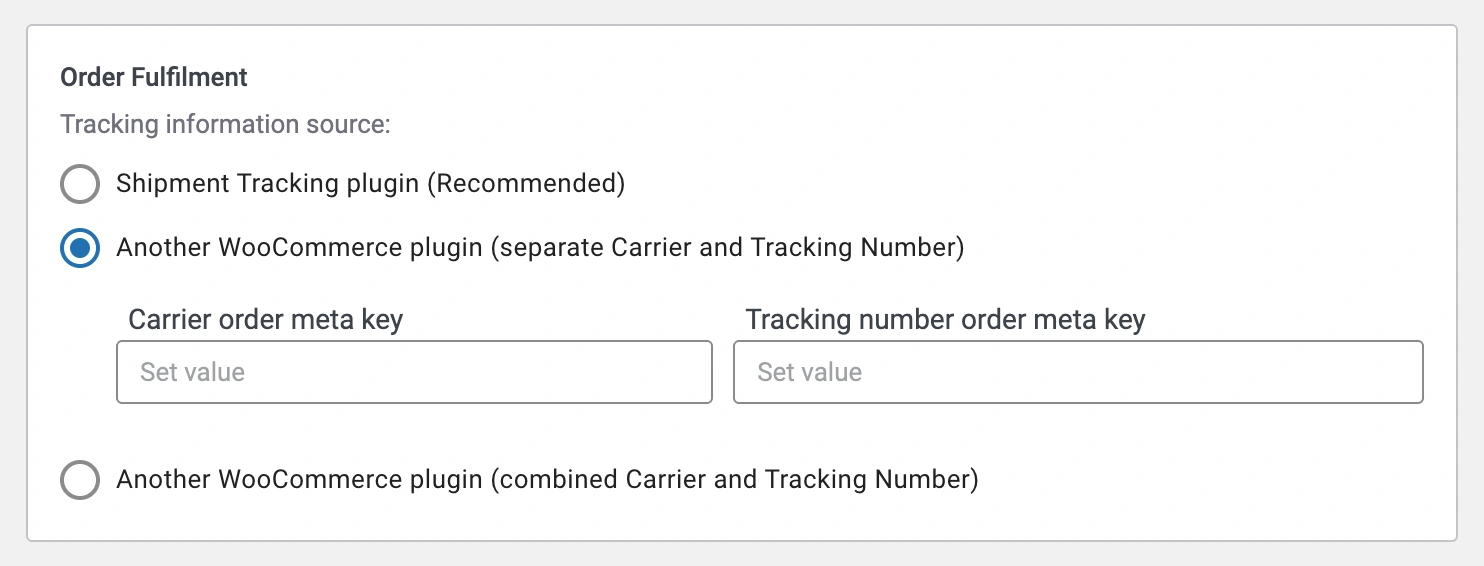The image size is (1484, 566).
Task: Click the empty radio circle beside the combined option
Action: (x=80, y=479)
